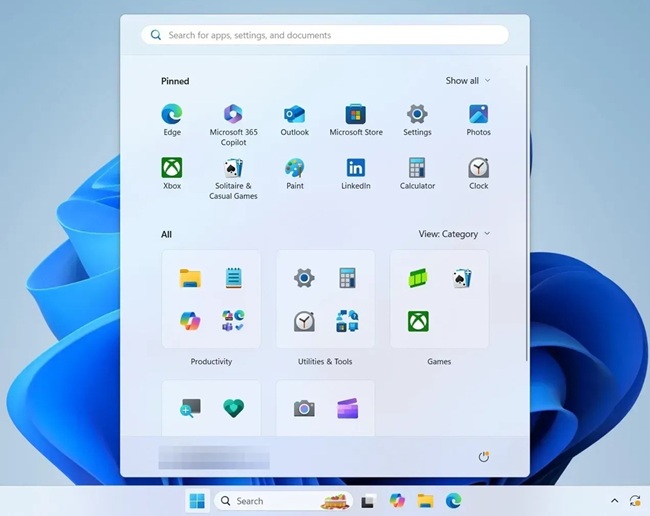The width and height of the screenshot is (650, 516).
Task: Open Clock from the Pinned section
Action: [x=478, y=173]
